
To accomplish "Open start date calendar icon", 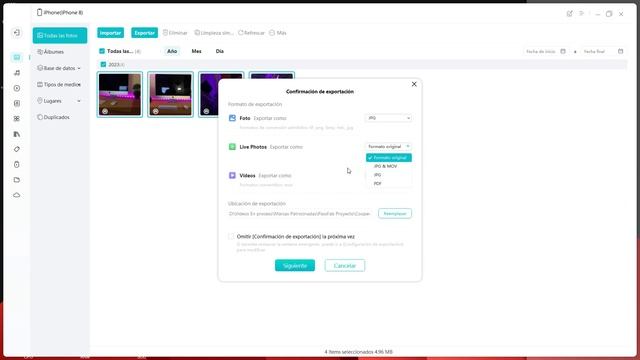I will pos(563,51).
